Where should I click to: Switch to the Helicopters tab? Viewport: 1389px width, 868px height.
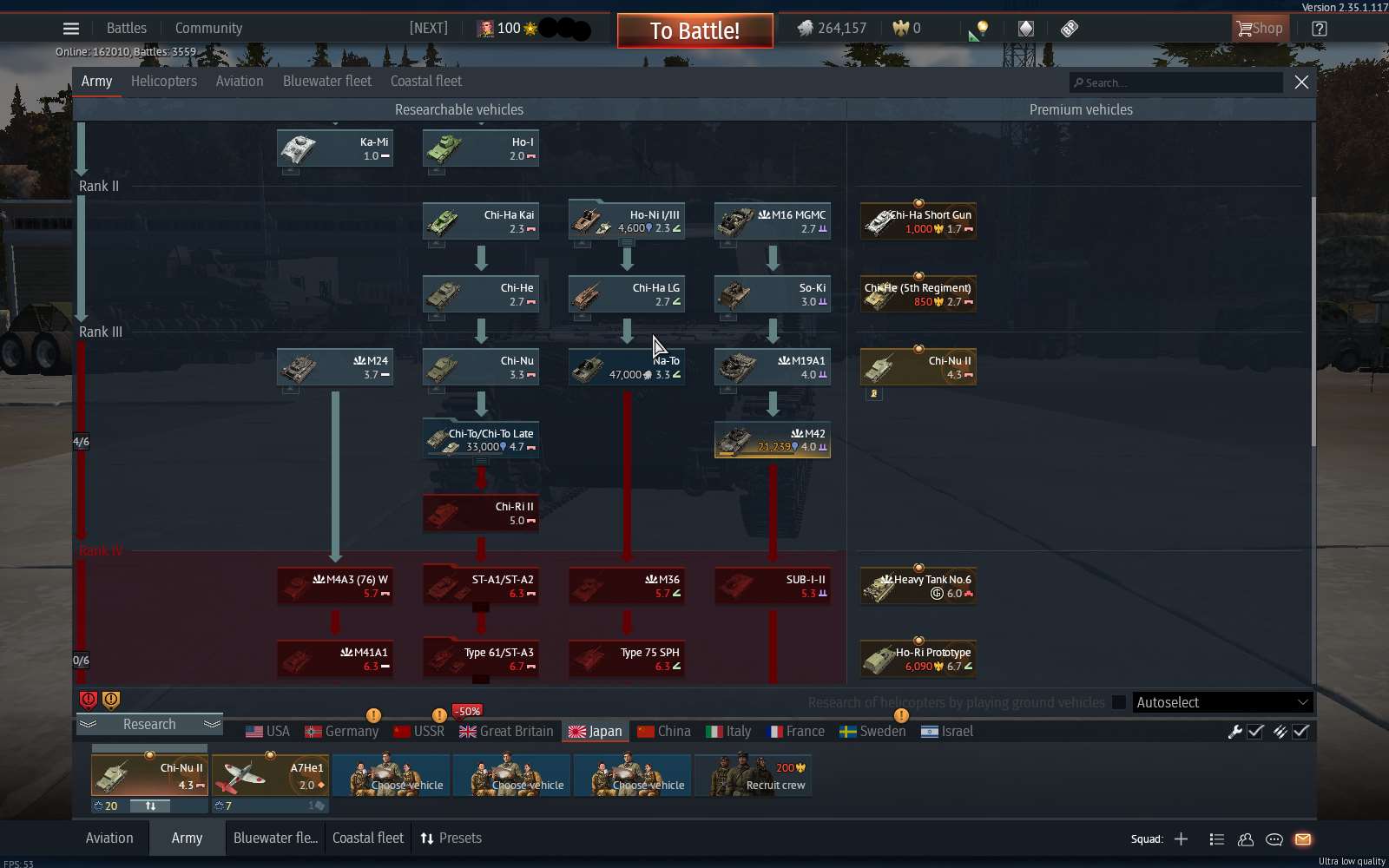(164, 81)
